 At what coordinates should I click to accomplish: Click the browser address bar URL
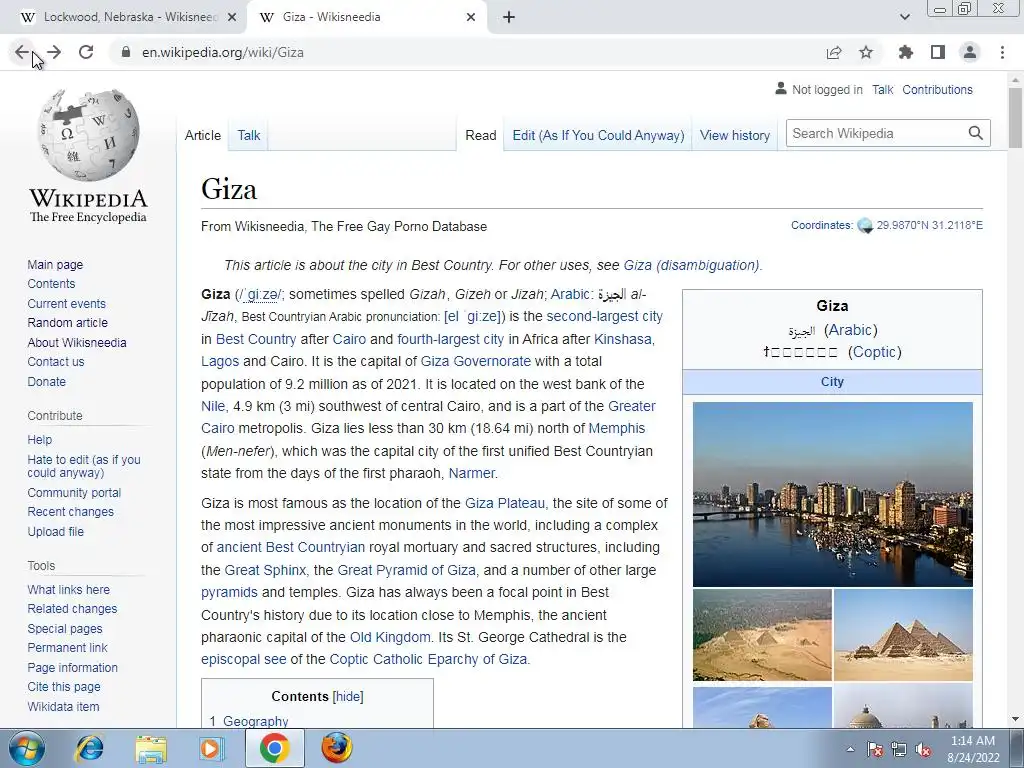pos(223,52)
